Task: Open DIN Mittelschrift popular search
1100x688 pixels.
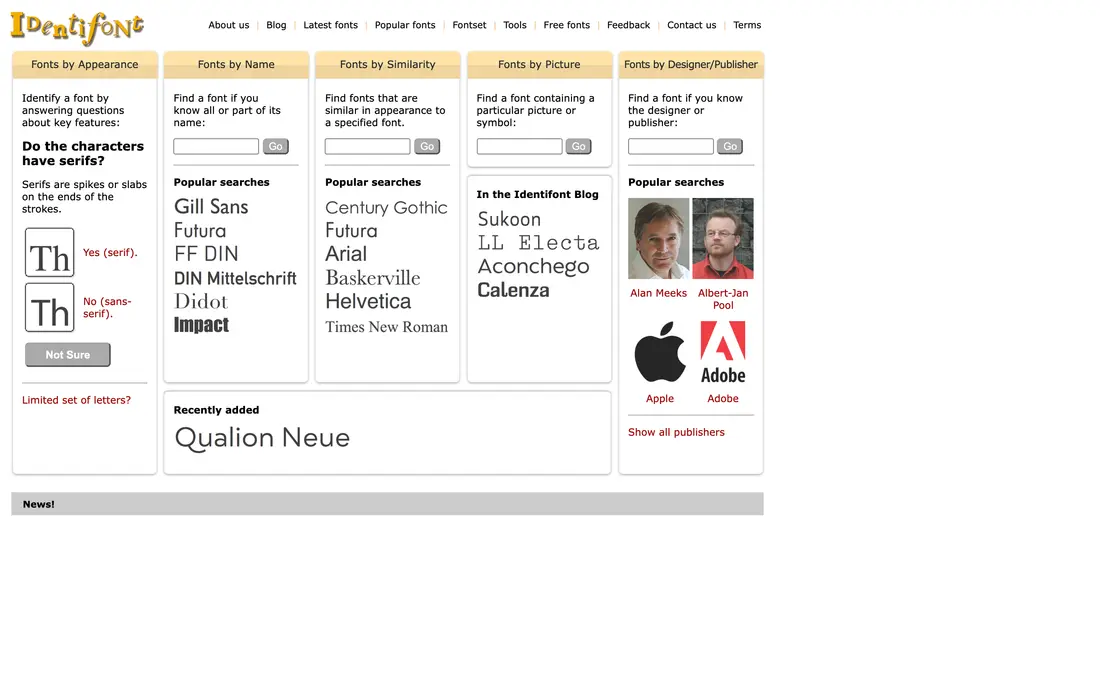Action: (235, 278)
